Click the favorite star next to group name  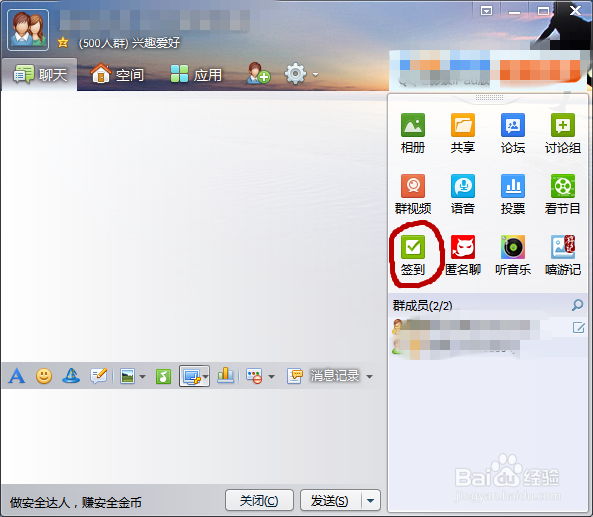63,42
